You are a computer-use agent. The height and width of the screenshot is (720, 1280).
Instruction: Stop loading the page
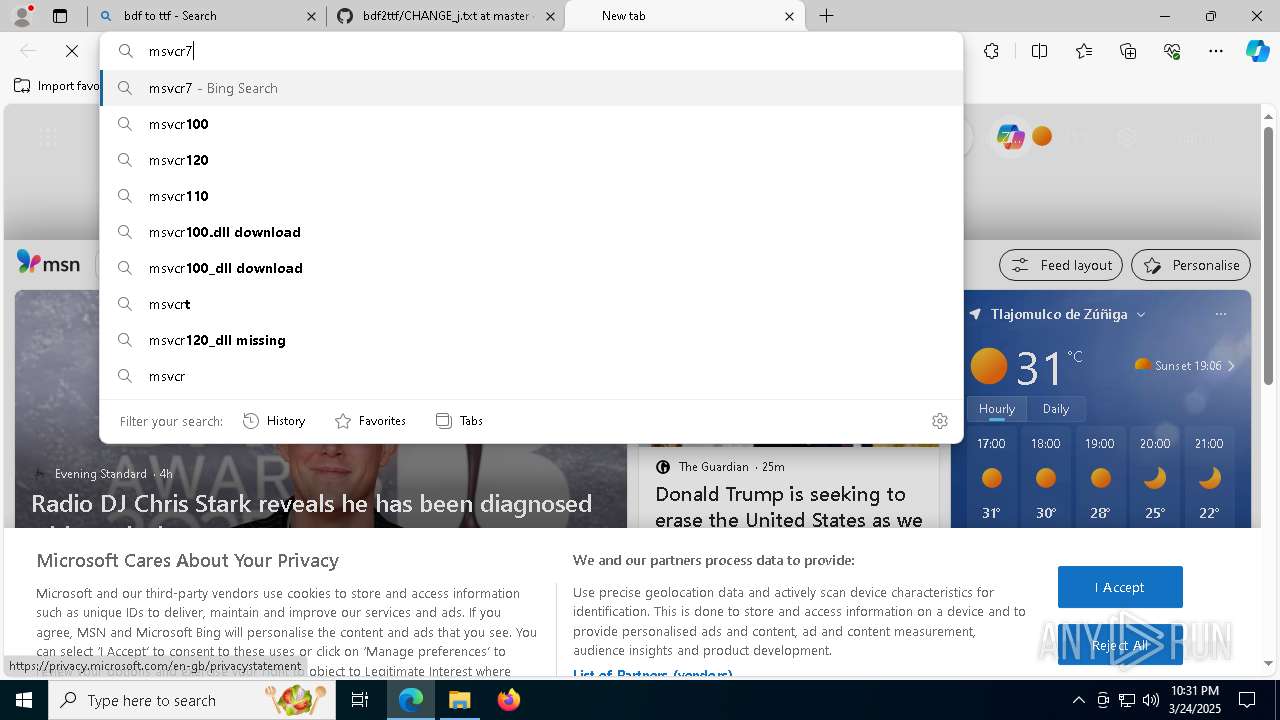[x=72, y=51]
